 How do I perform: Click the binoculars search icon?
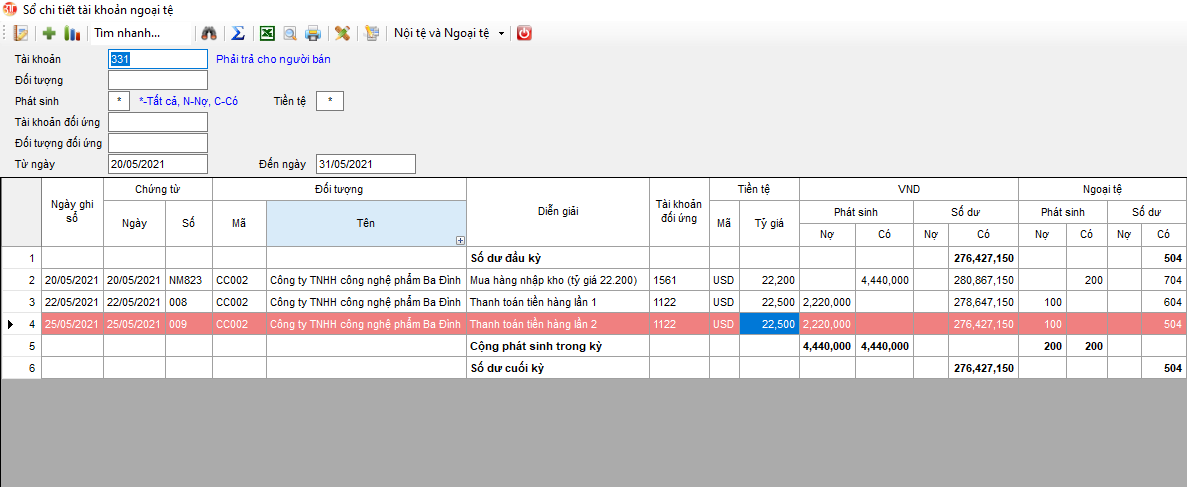209,33
